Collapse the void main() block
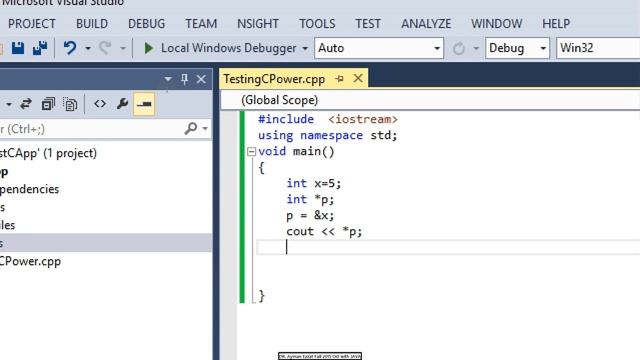This screenshot has height=360, width=640. click(x=251, y=152)
